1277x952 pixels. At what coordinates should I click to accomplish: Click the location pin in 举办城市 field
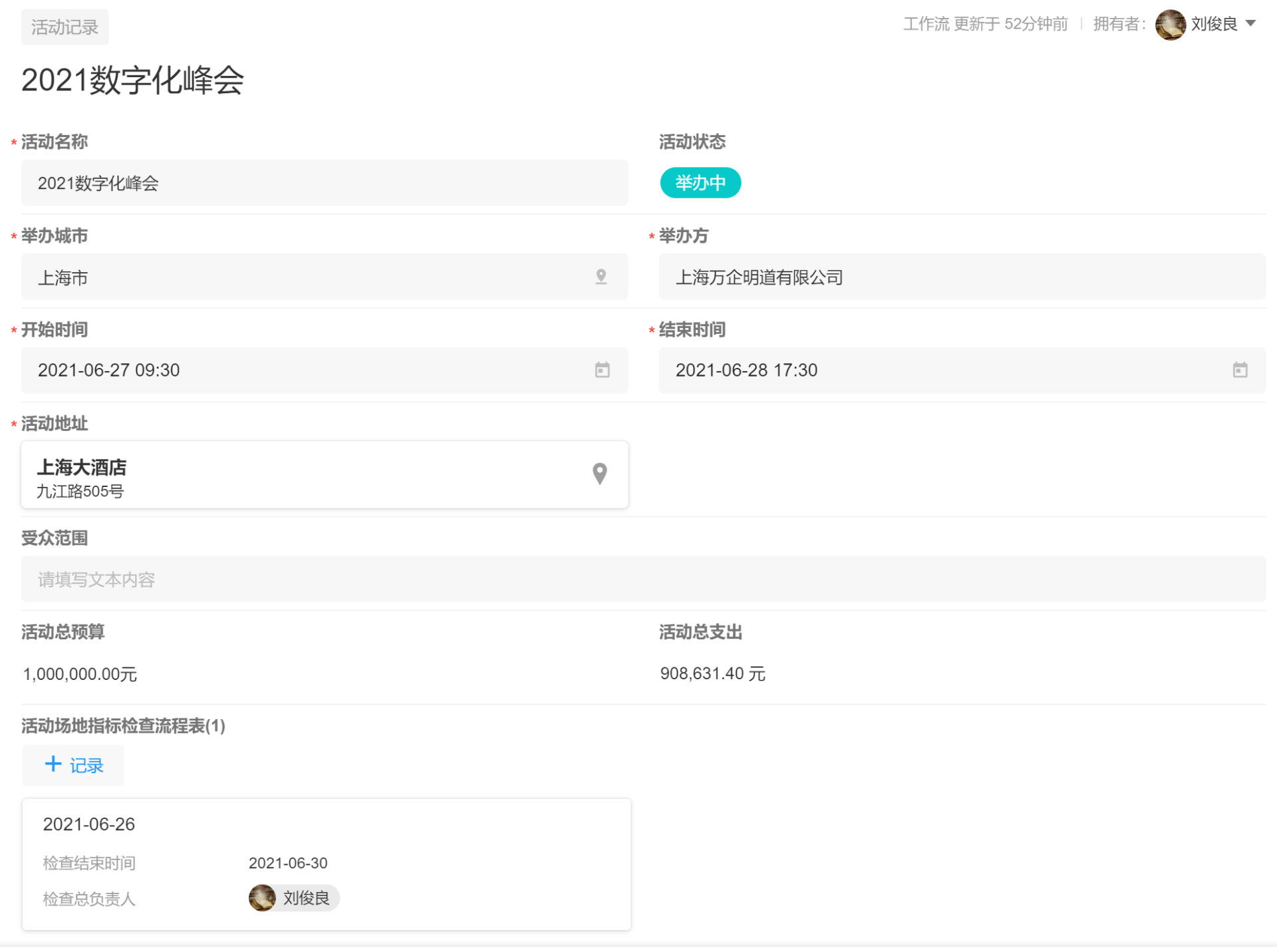point(601,277)
